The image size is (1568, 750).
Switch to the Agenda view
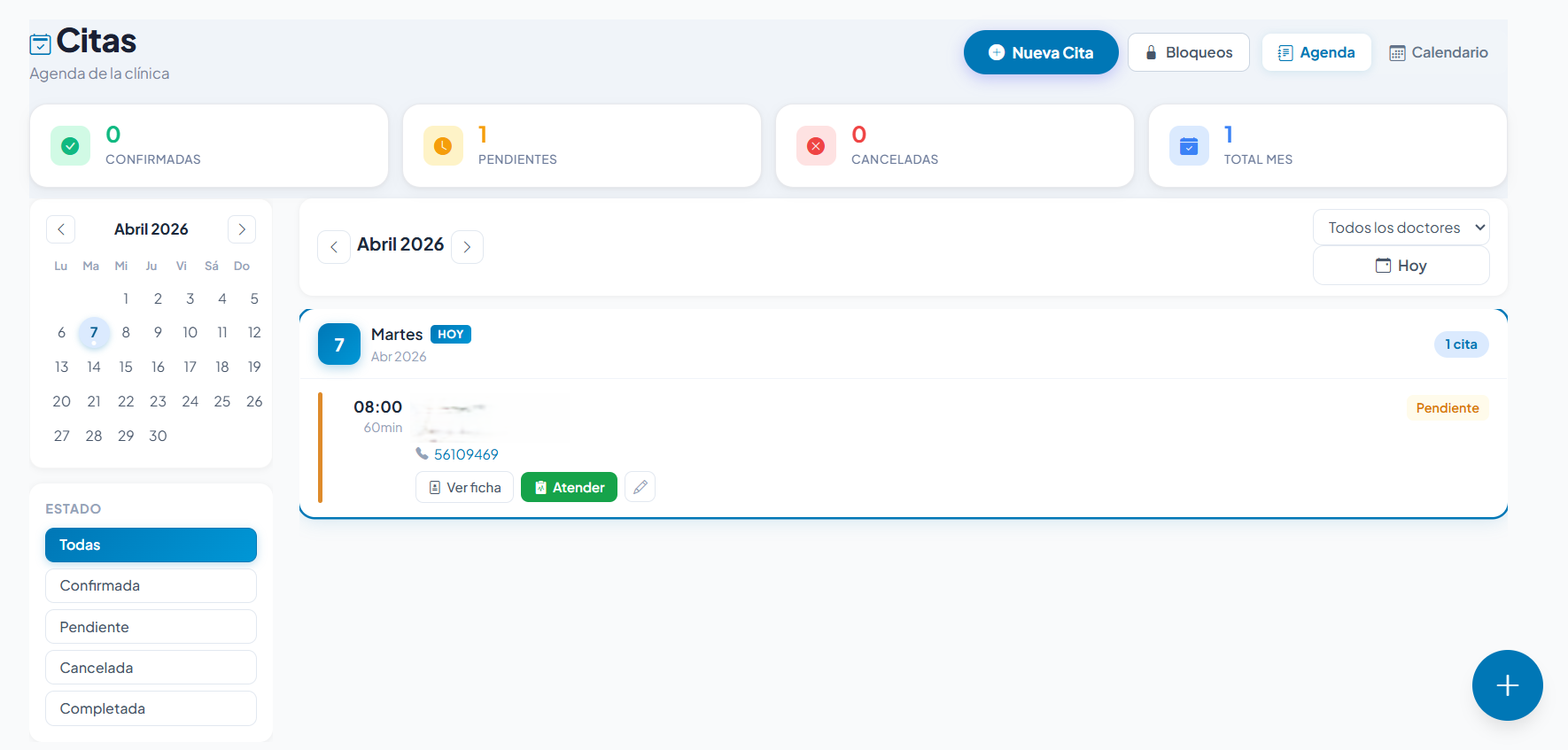tap(1316, 52)
